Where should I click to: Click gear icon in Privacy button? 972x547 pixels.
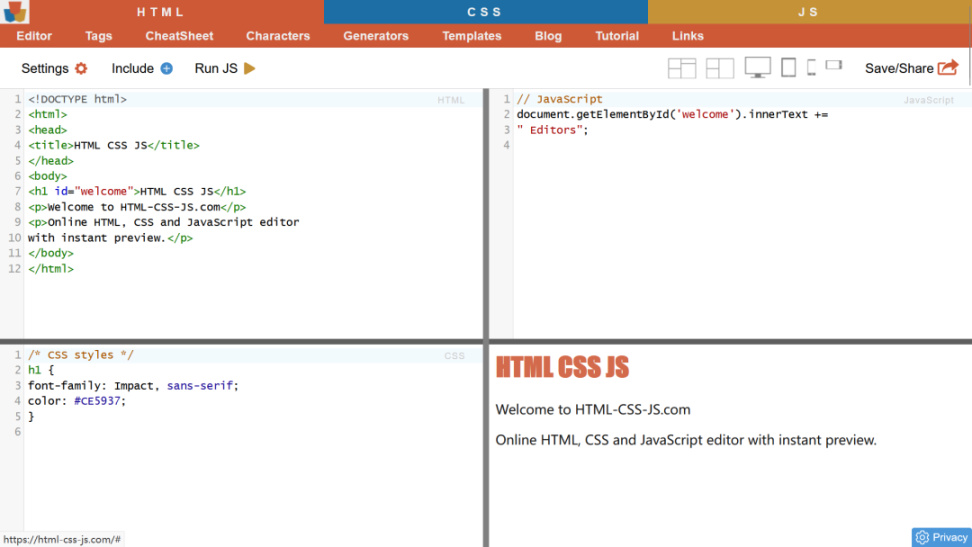[x=922, y=537]
